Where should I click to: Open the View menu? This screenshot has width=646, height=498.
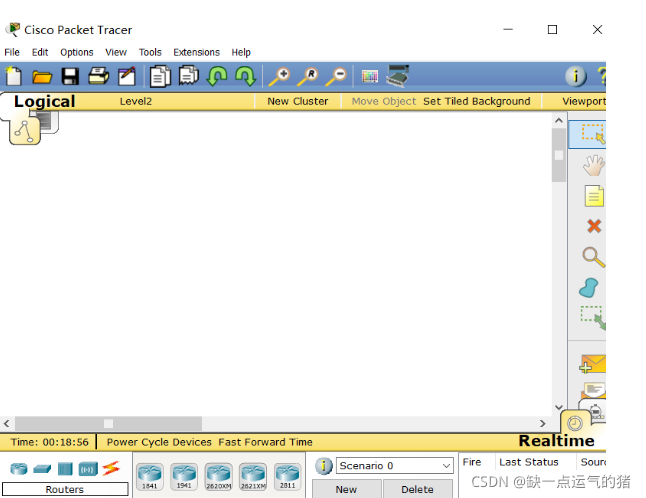pos(116,52)
